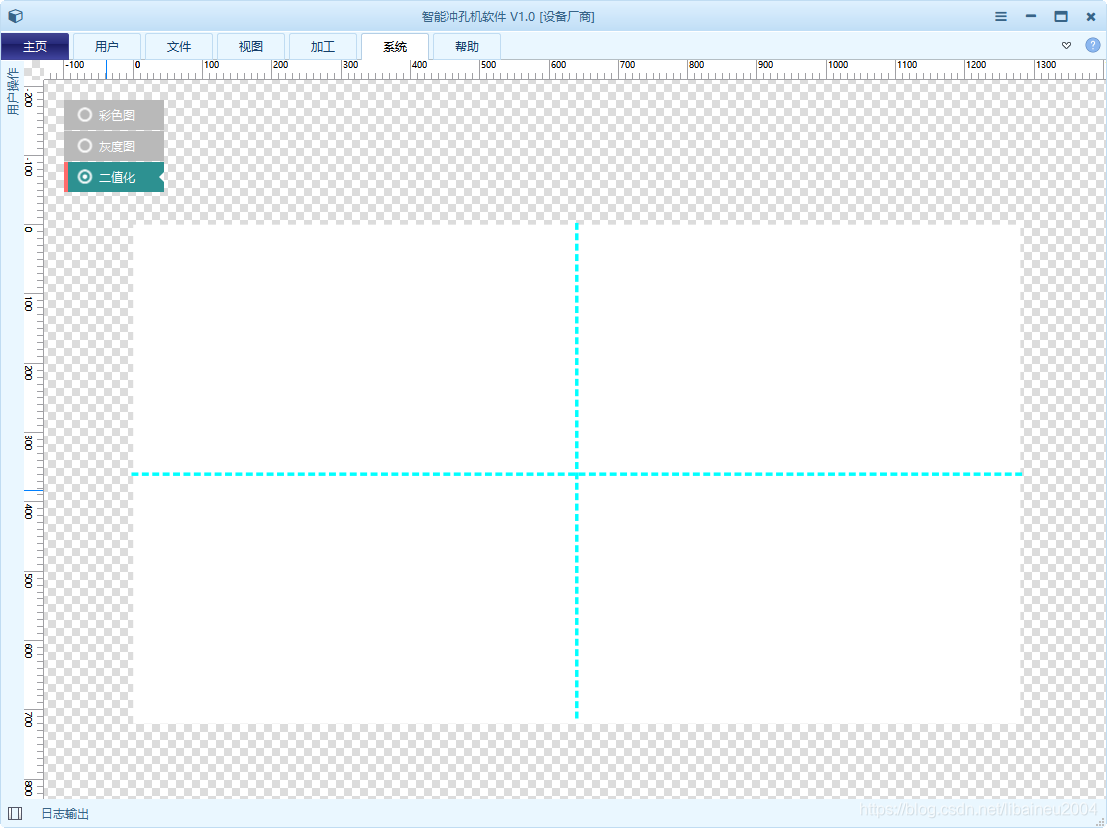Select the 彩色图 radio option

pos(114,115)
